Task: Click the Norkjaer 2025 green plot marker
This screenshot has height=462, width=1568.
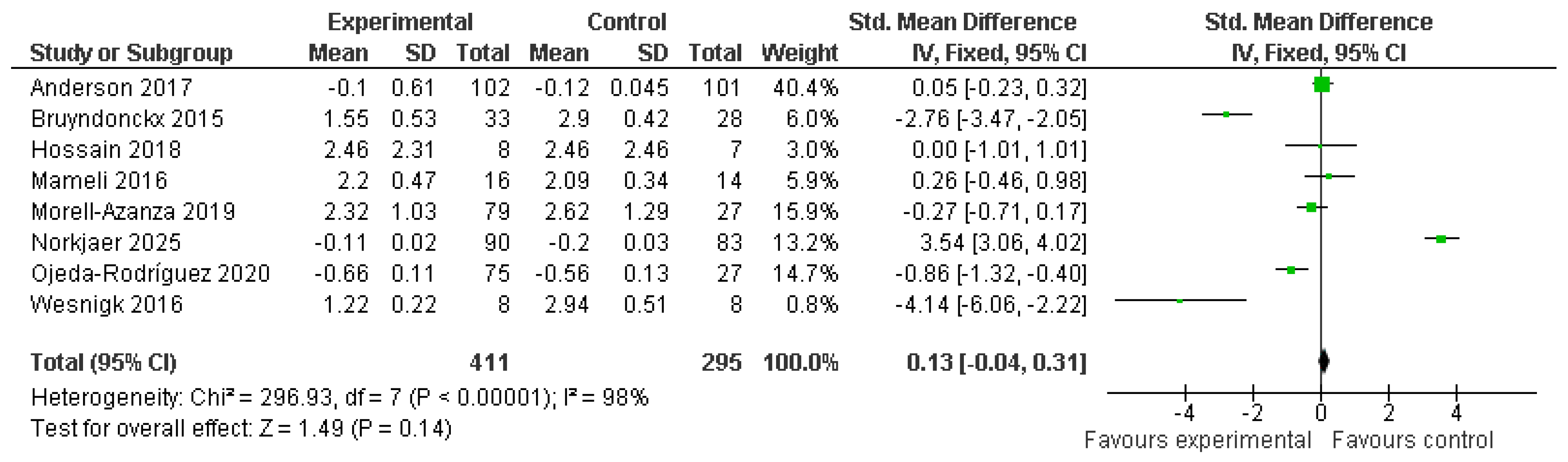Action: click(1441, 239)
